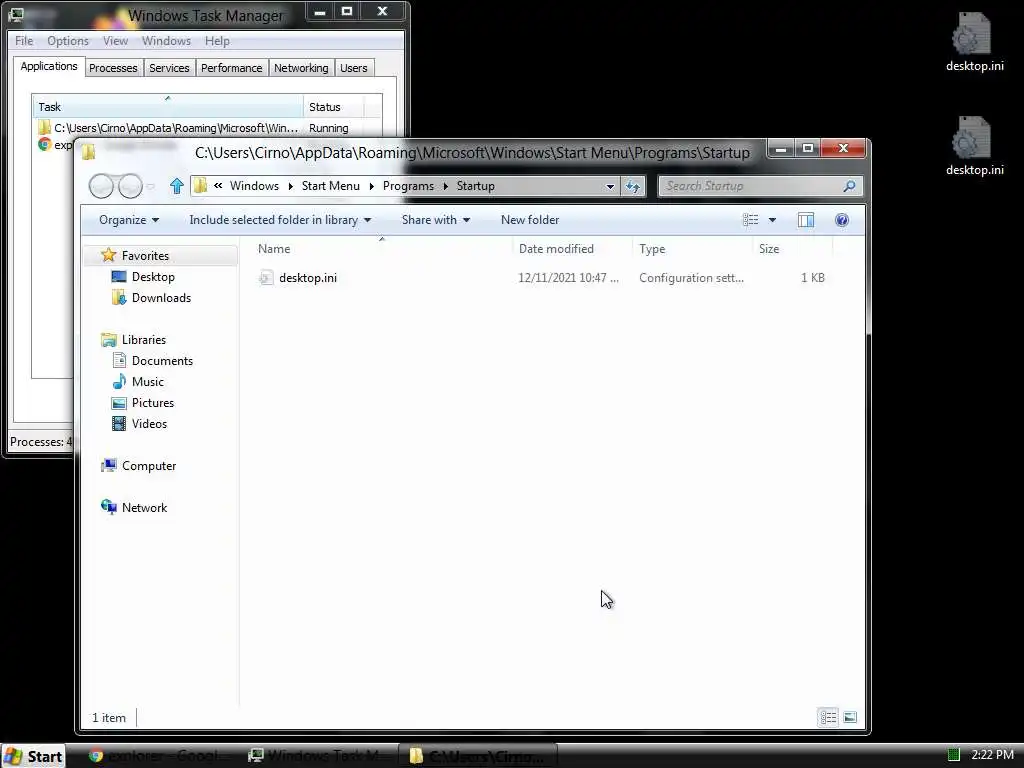
Task: Click the Status column header in Task Manager
Action: [333, 106]
